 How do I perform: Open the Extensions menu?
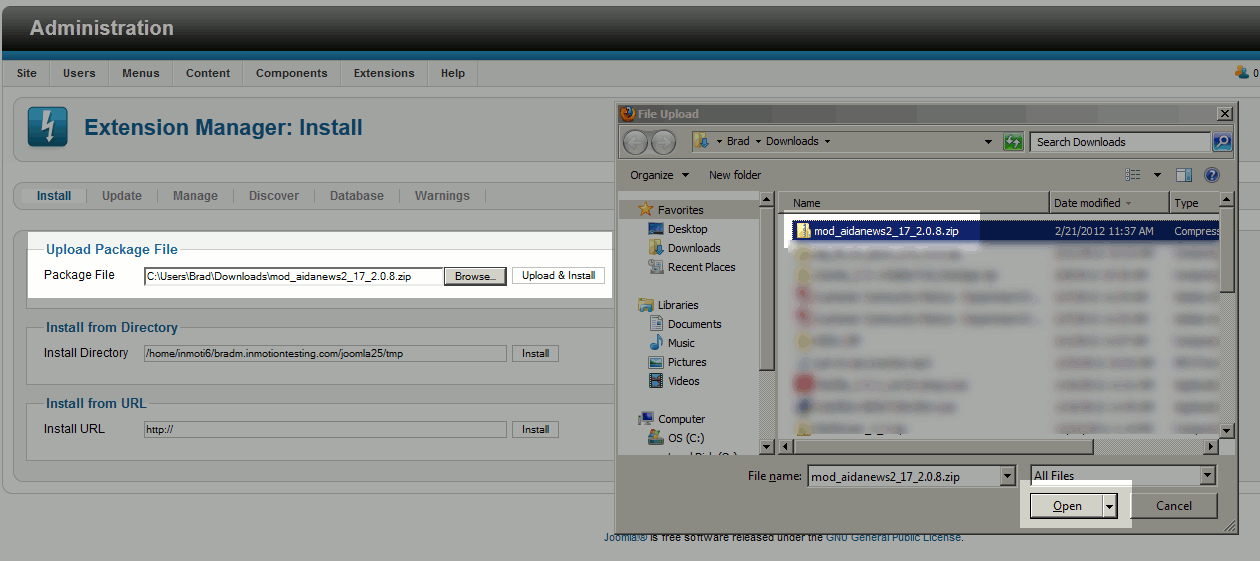384,73
